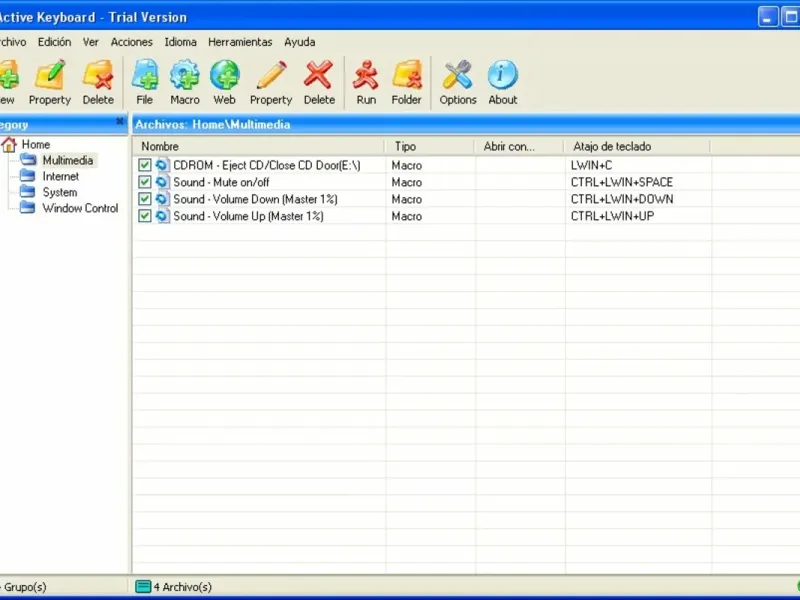
Task: Open the Idioma menu
Action: coord(180,42)
